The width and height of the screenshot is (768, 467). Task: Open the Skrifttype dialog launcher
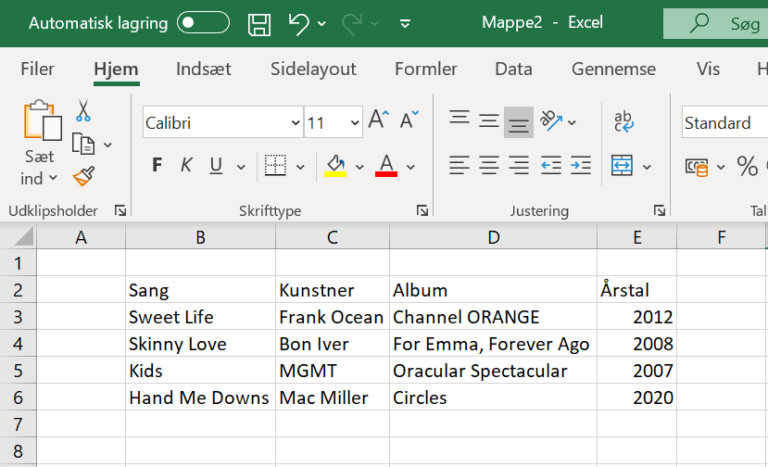point(422,211)
